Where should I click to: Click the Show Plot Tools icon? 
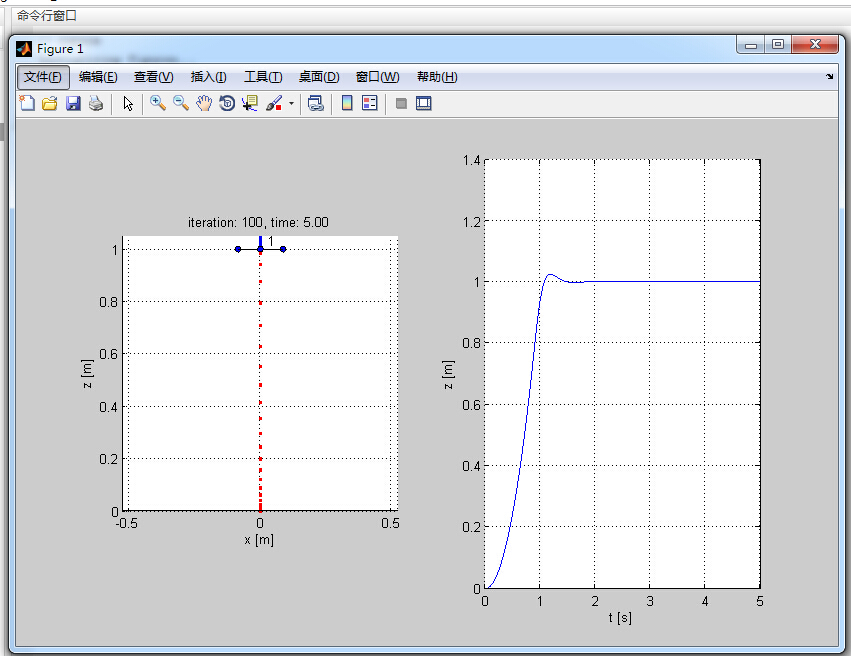(x=424, y=103)
